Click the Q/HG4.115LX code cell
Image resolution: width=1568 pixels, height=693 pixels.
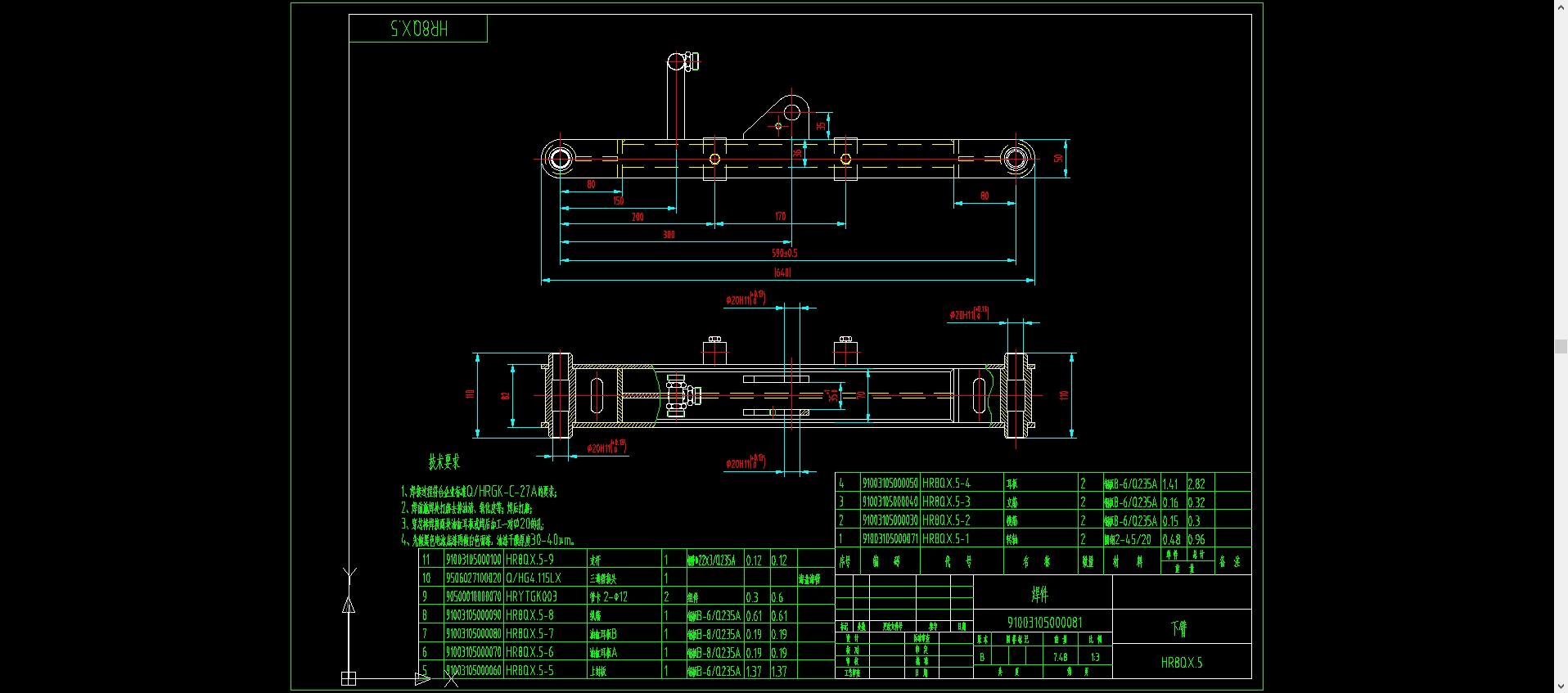click(x=534, y=578)
